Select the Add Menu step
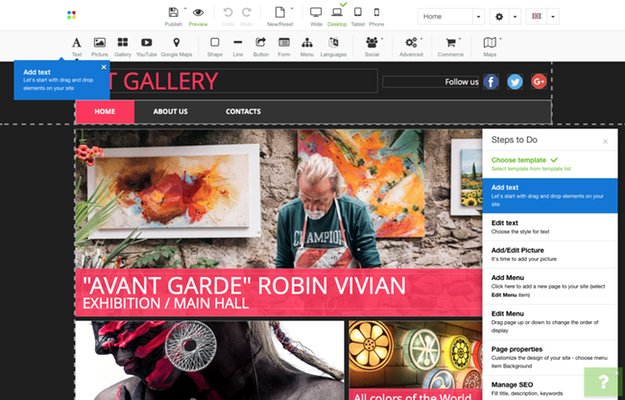The height and width of the screenshot is (400, 625). tap(550, 286)
